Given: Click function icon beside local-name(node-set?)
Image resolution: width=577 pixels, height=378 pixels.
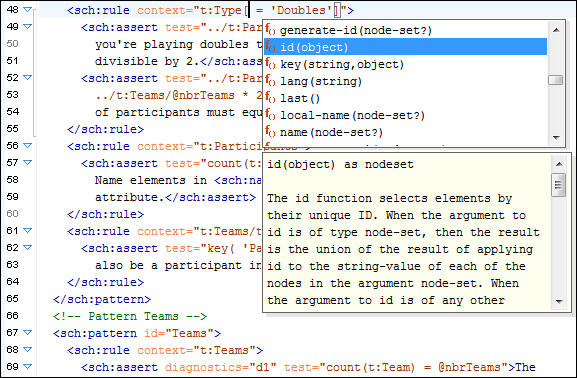Looking at the screenshot, I should [270, 114].
